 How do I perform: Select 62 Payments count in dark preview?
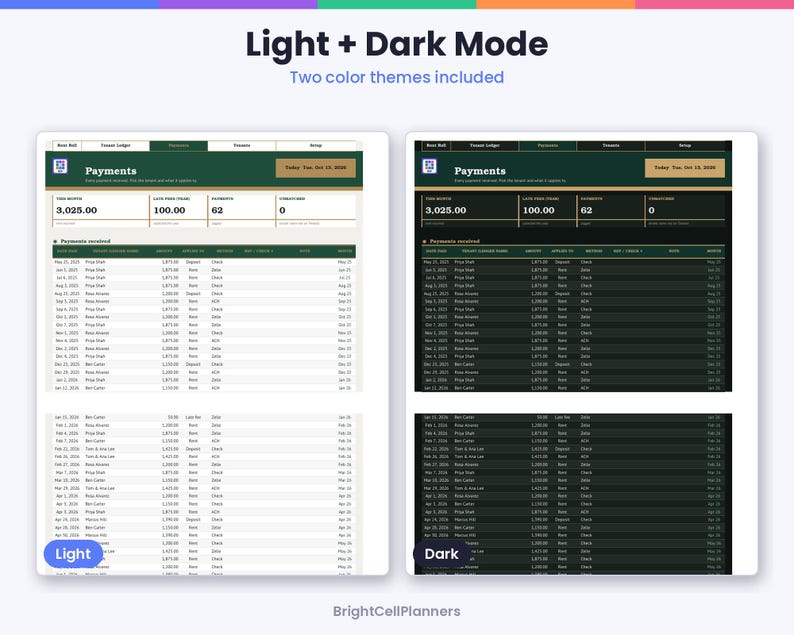(586, 210)
